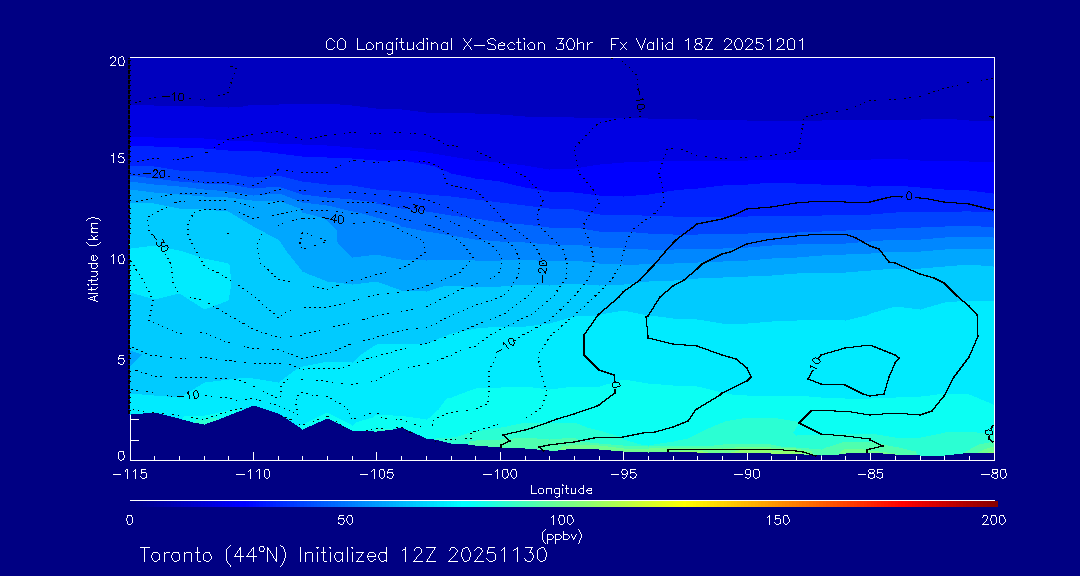Click the 15 altitude tick label
The height and width of the screenshot is (576, 1080).
click(x=117, y=159)
